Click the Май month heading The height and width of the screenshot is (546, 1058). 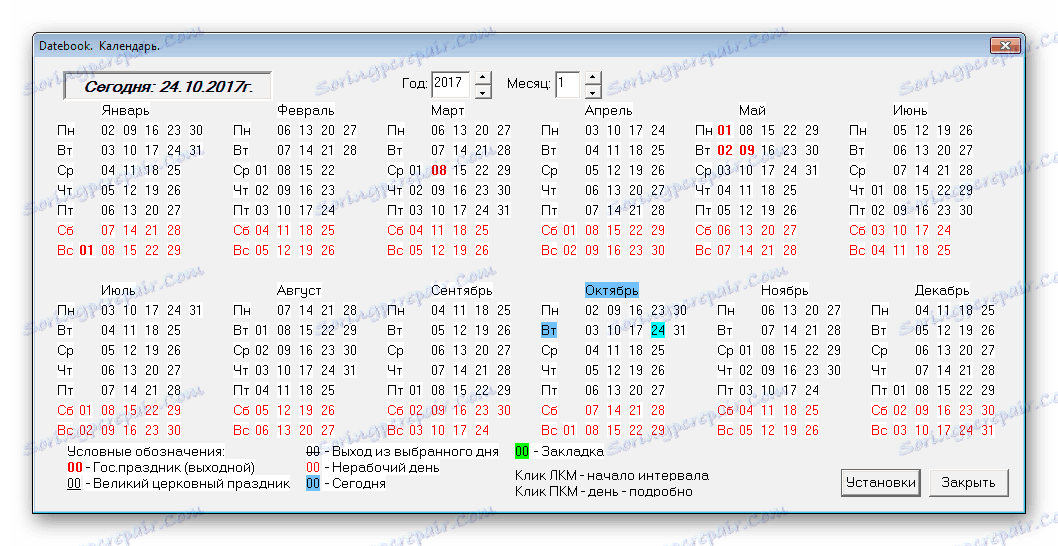click(x=752, y=110)
